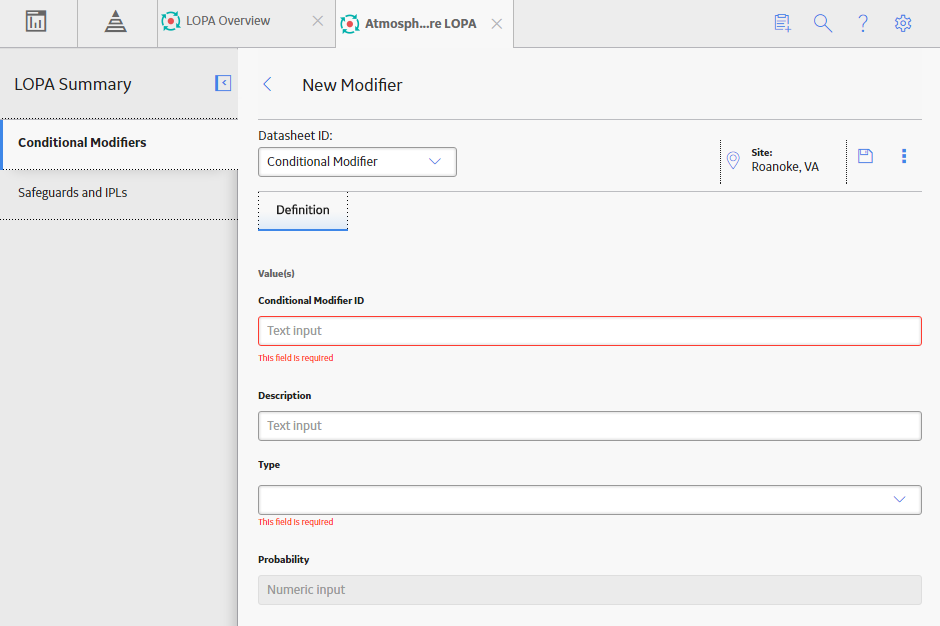This screenshot has width=940, height=626.
Task: Click the site location pin icon
Action: [x=733, y=160]
